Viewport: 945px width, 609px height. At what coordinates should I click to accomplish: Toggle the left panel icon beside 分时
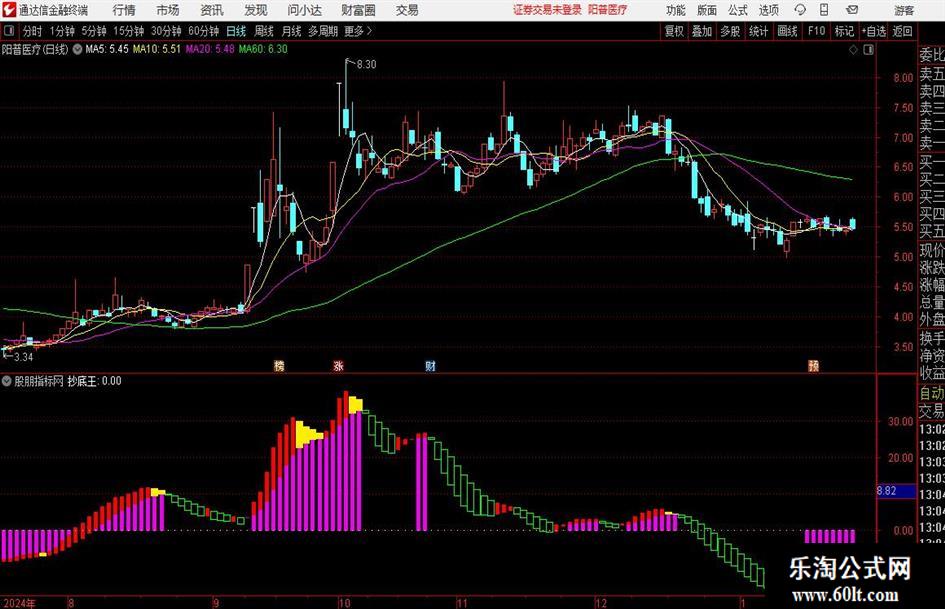(x=9, y=31)
